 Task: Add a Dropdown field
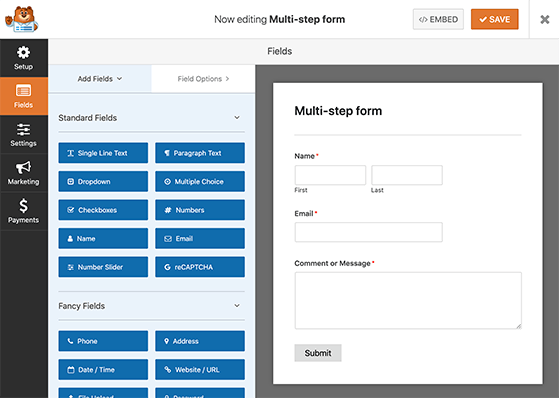coord(103,182)
